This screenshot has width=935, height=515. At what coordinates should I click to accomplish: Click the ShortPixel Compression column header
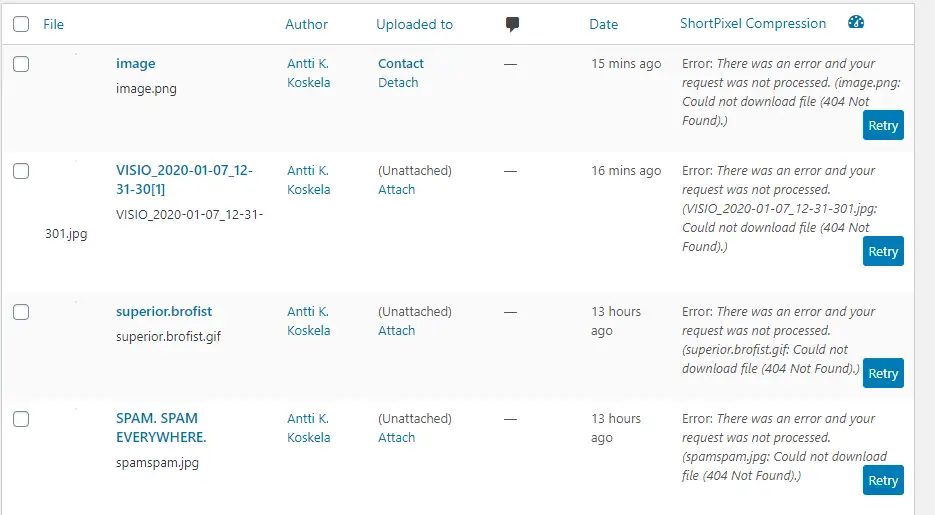[x=752, y=23]
